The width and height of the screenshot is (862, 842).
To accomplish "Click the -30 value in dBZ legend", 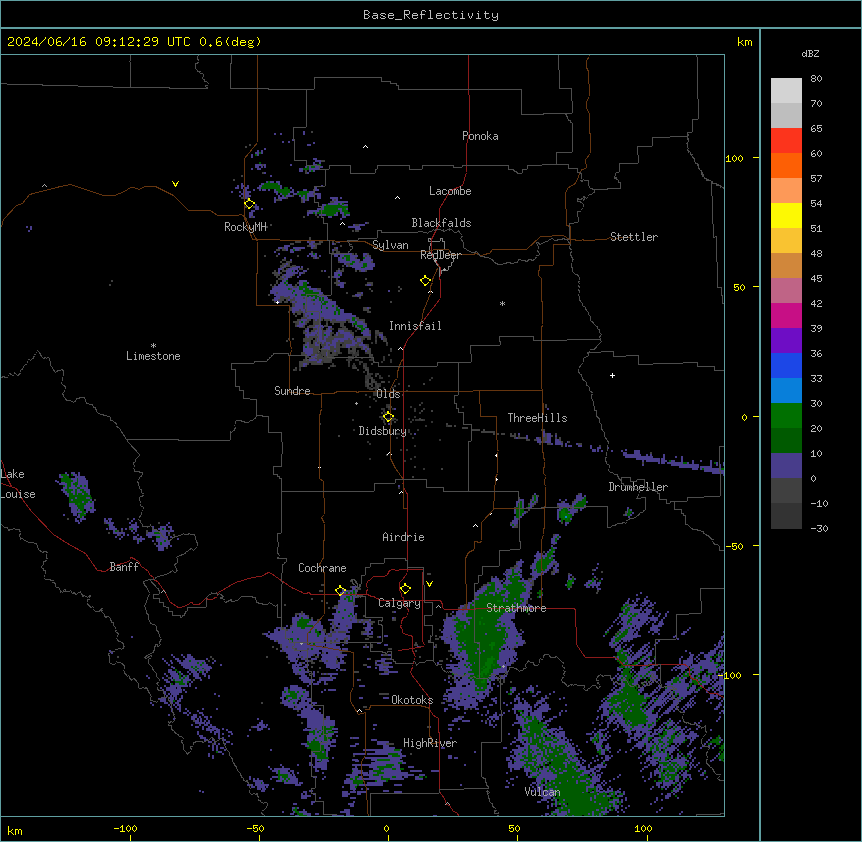I will point(819,528).
